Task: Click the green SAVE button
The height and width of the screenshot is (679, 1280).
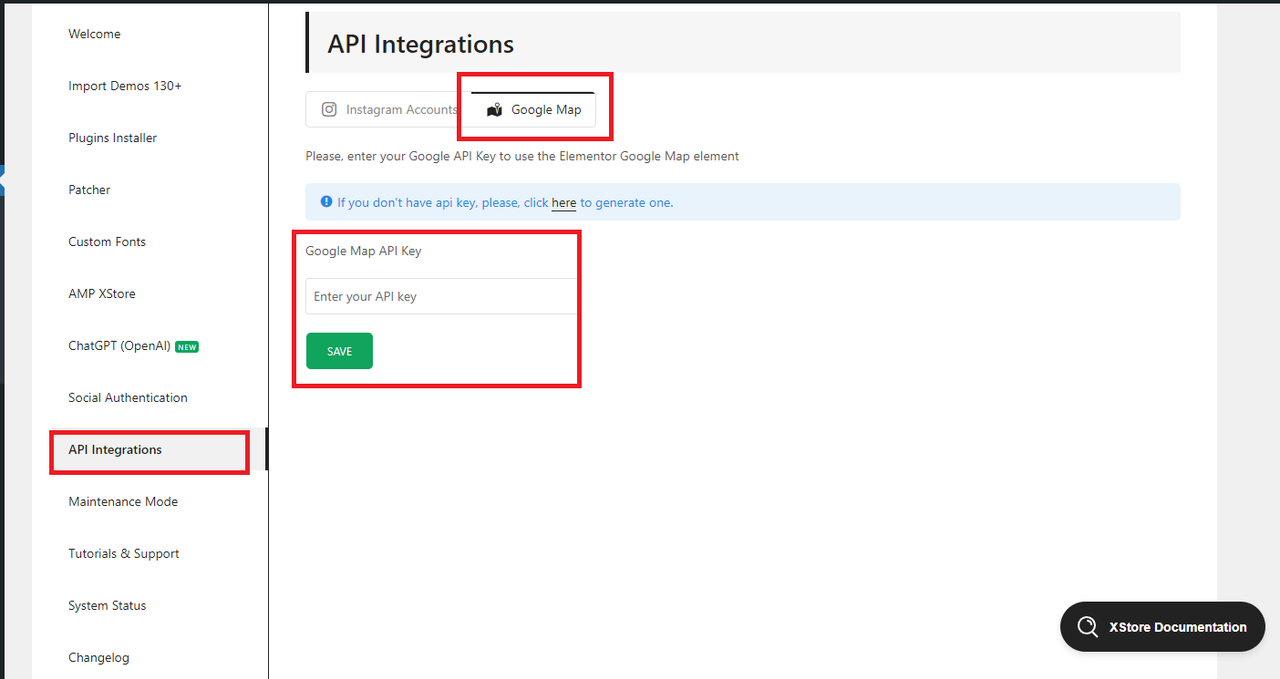Action: [x=339, y=351]
